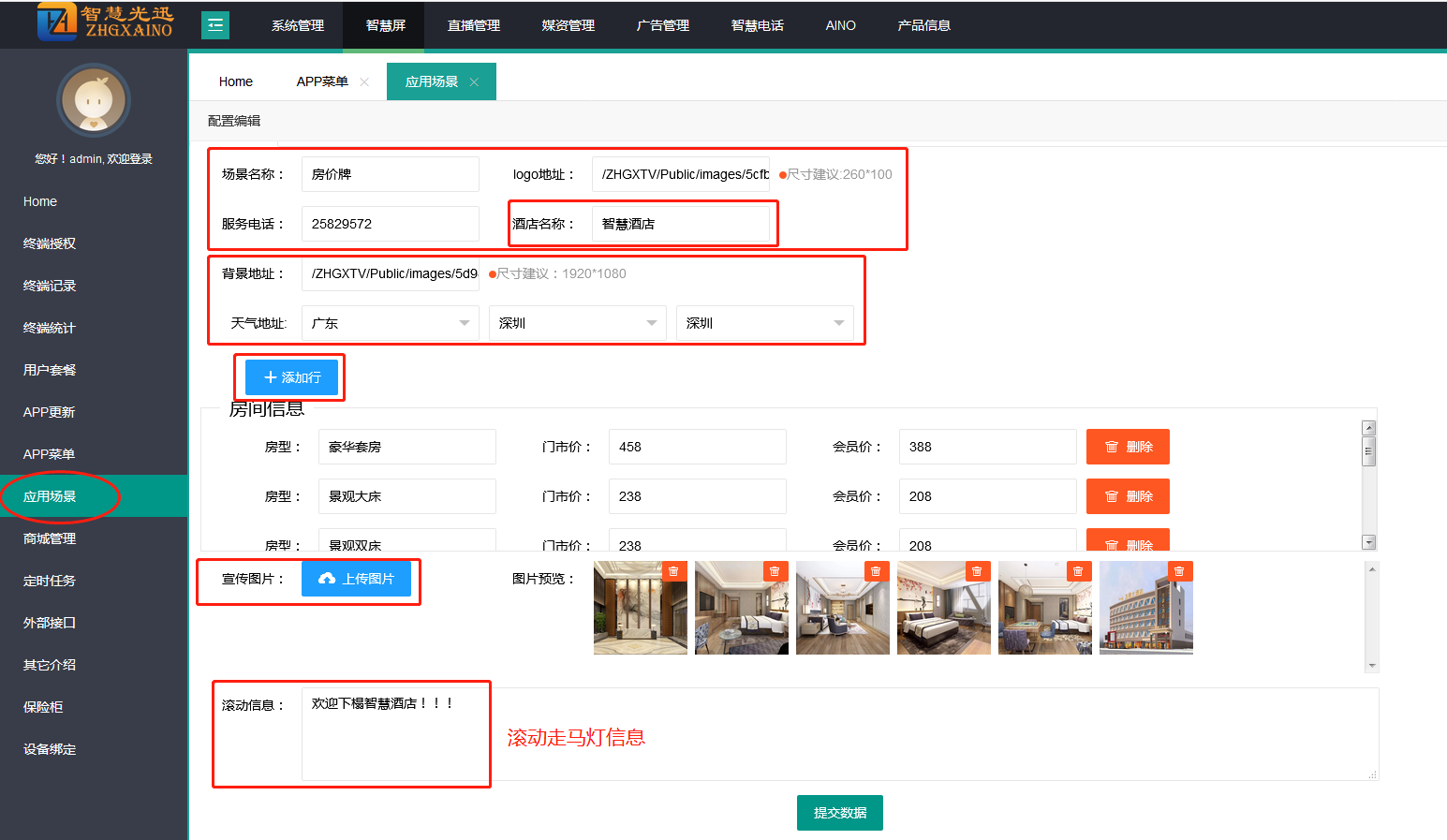Image resolution: width=1447 pixels, height=840 pixels.
Task: Open the last 深圳 district dropdown
Action: 764,323
